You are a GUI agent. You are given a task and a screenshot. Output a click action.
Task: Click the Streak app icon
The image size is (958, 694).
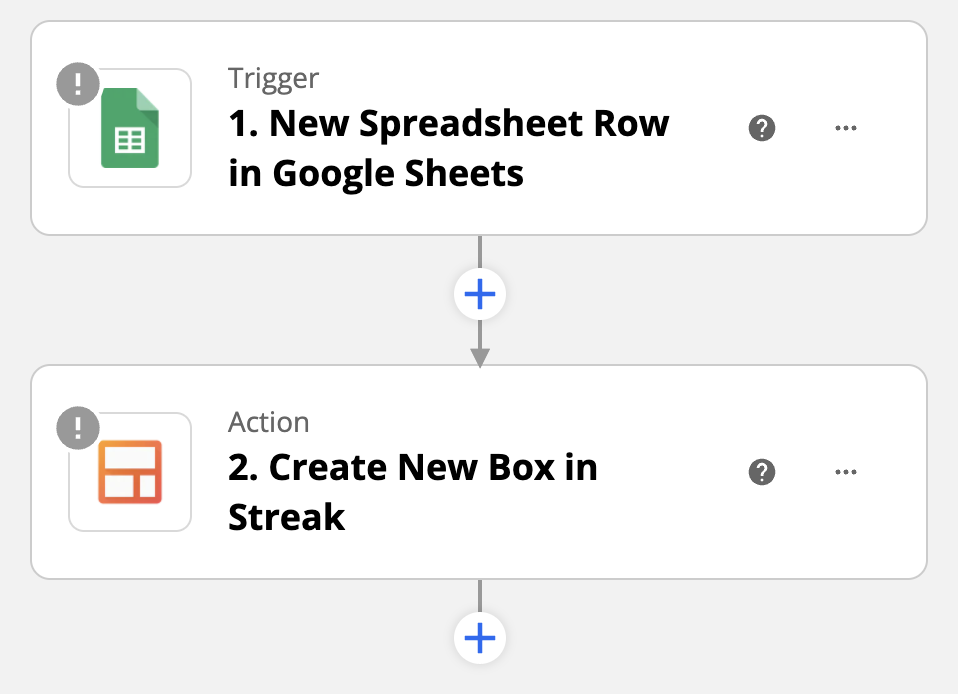[x=130, y=472]
